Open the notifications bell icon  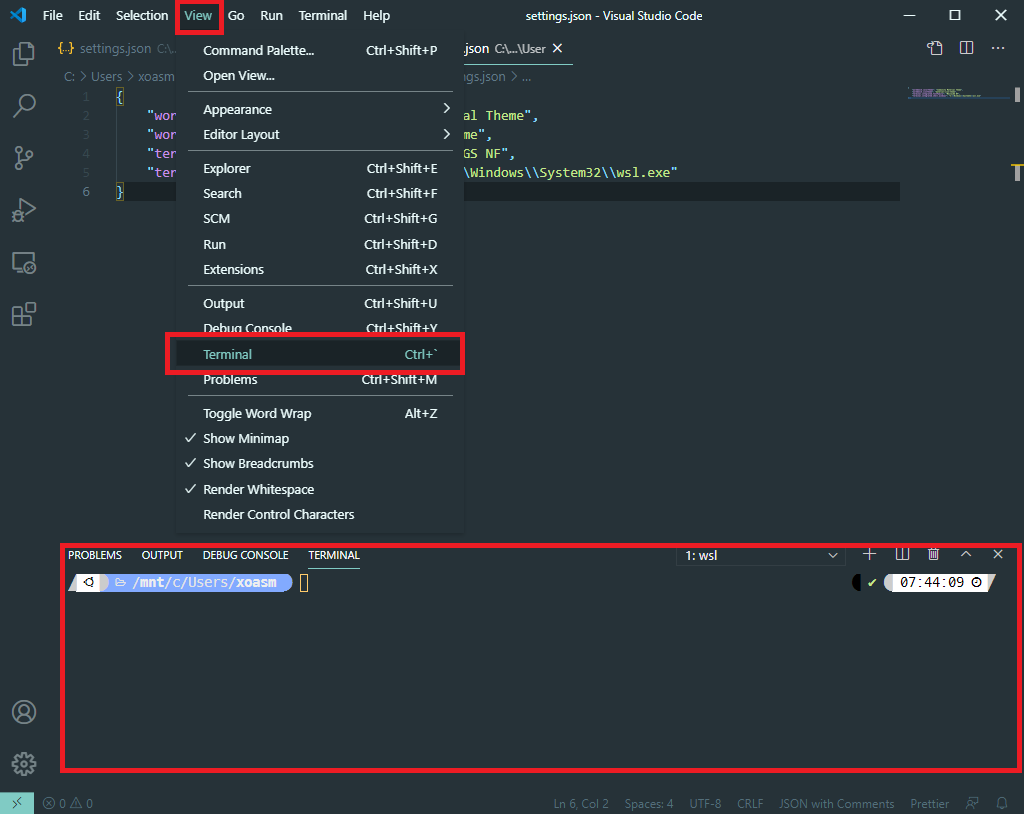[1002, 804]
